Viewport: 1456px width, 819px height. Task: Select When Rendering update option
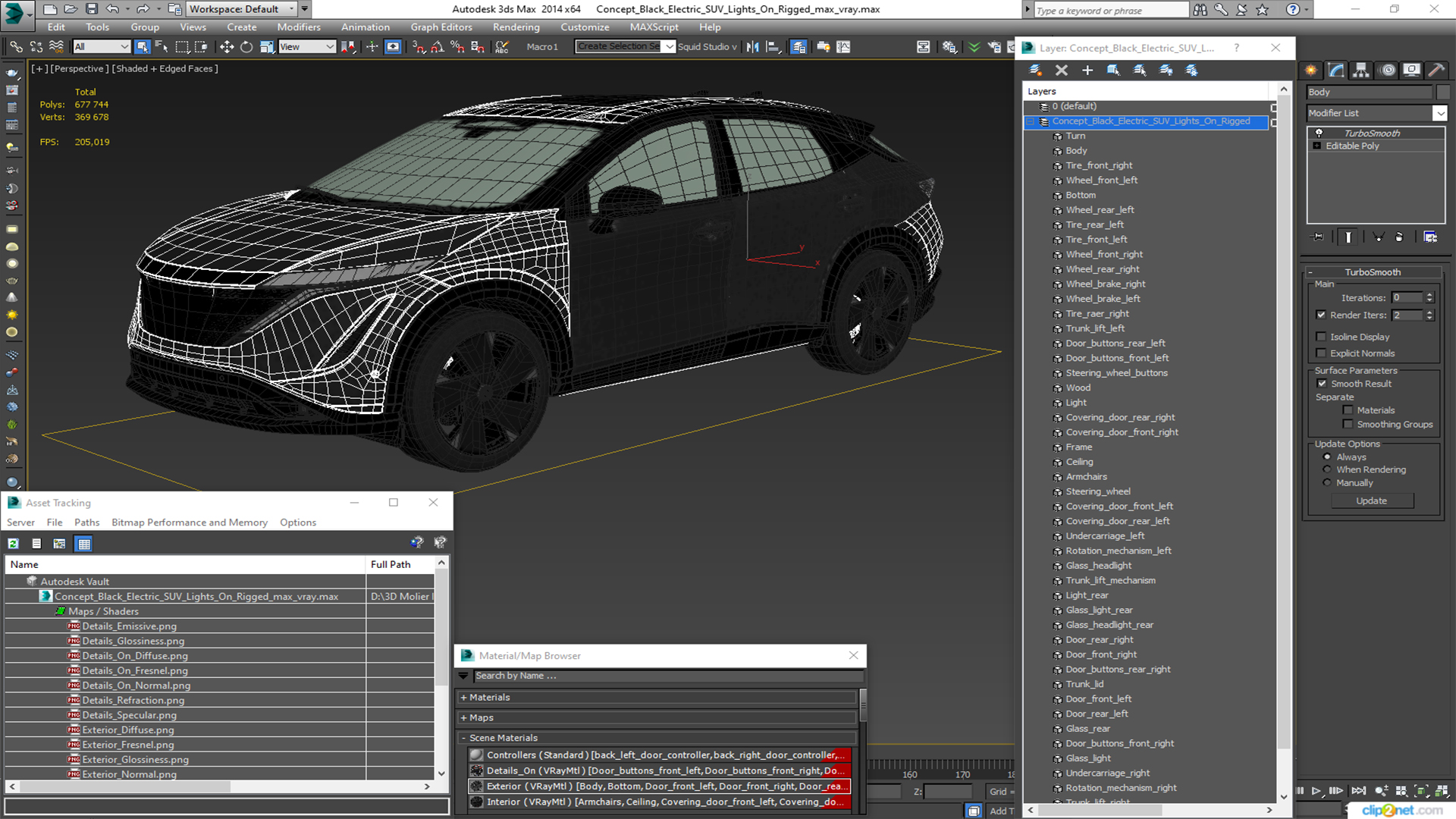coord(1327,469)
